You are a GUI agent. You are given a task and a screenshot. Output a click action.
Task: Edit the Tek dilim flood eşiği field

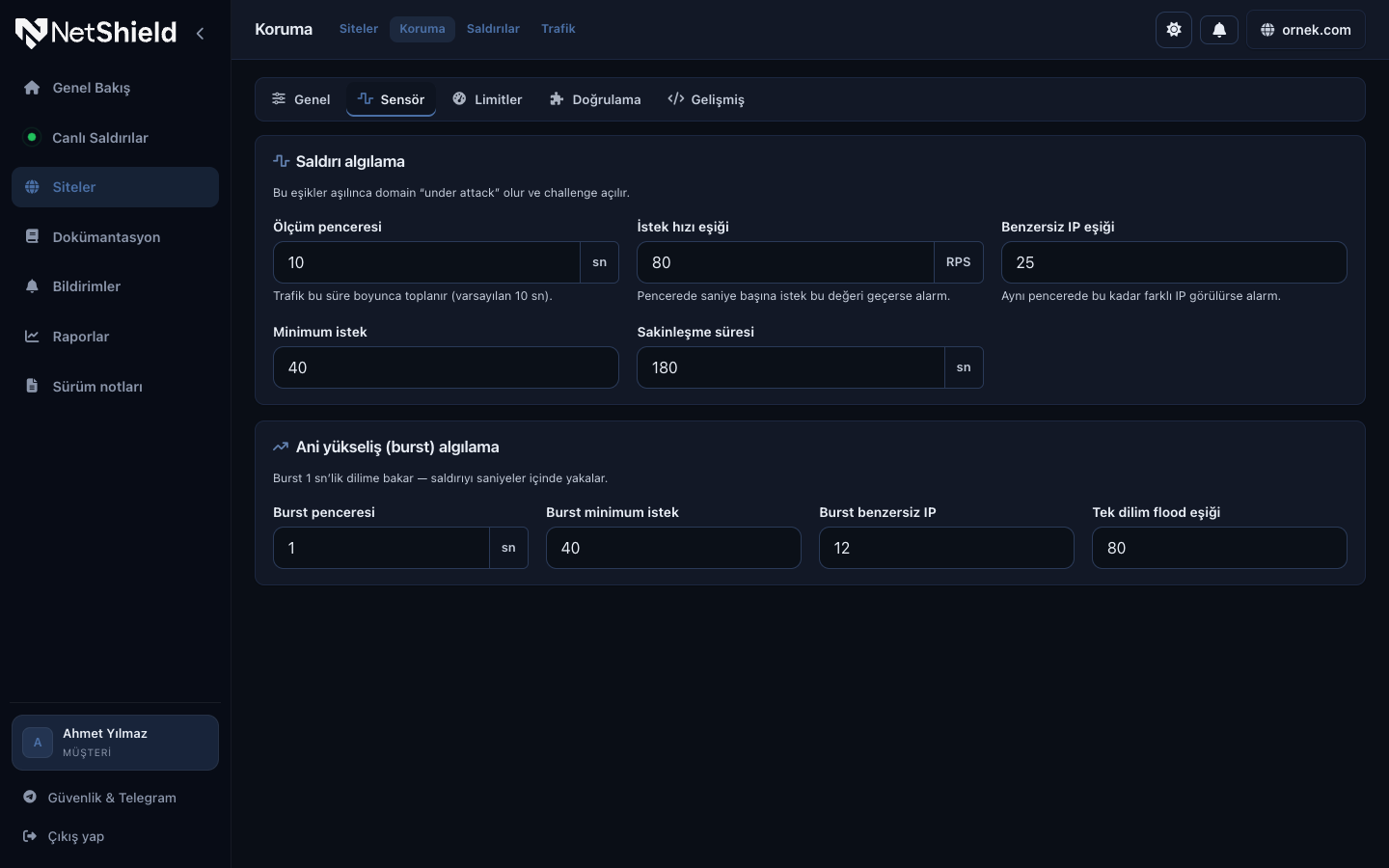(x=1219, y=548)
